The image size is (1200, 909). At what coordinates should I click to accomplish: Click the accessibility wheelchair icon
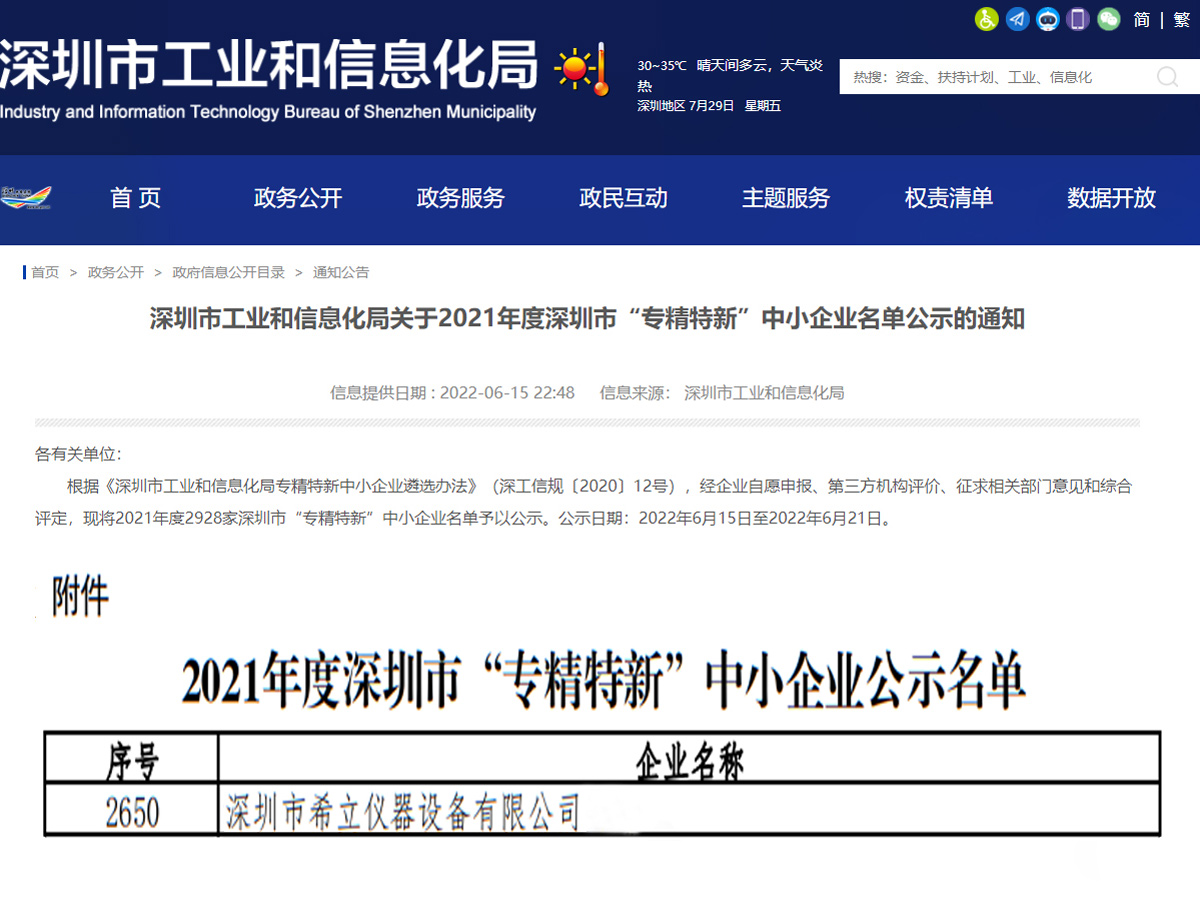[x=986, y=19]
